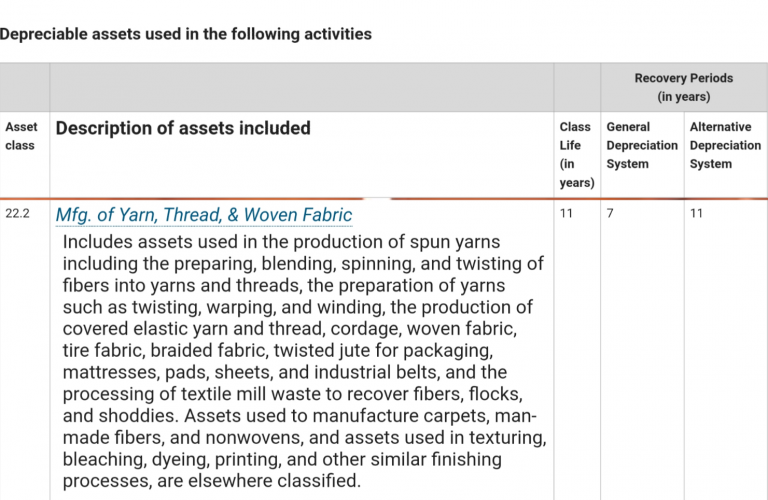Screen dimensions: 768x500
Task: Click the Asset class column header
Action: point(20,136)
